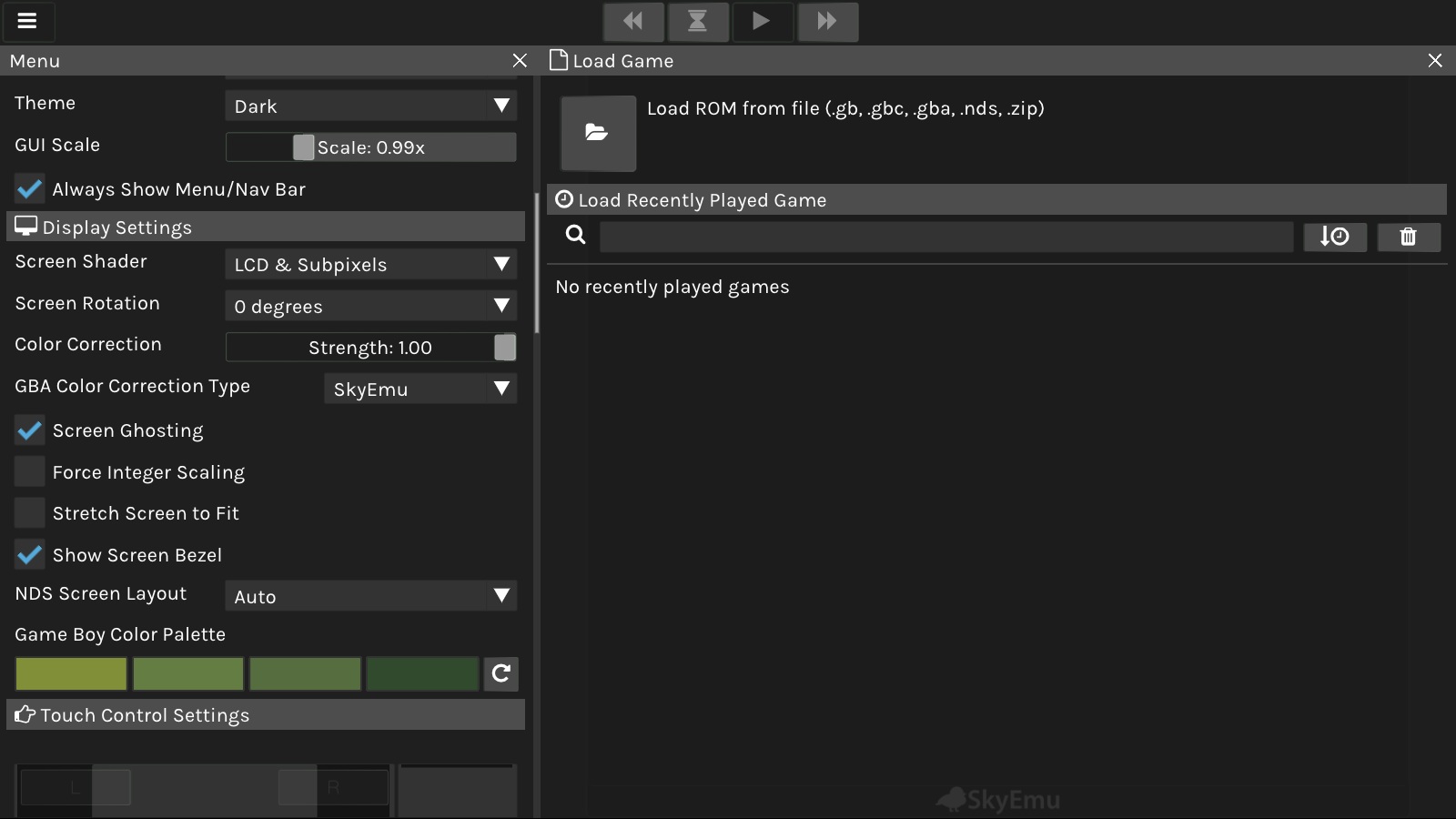Toggle Always Show Menu/Nav Bar checkbox
The height and width of the screenshot is (819, 1456).
[x=29, y=189]
